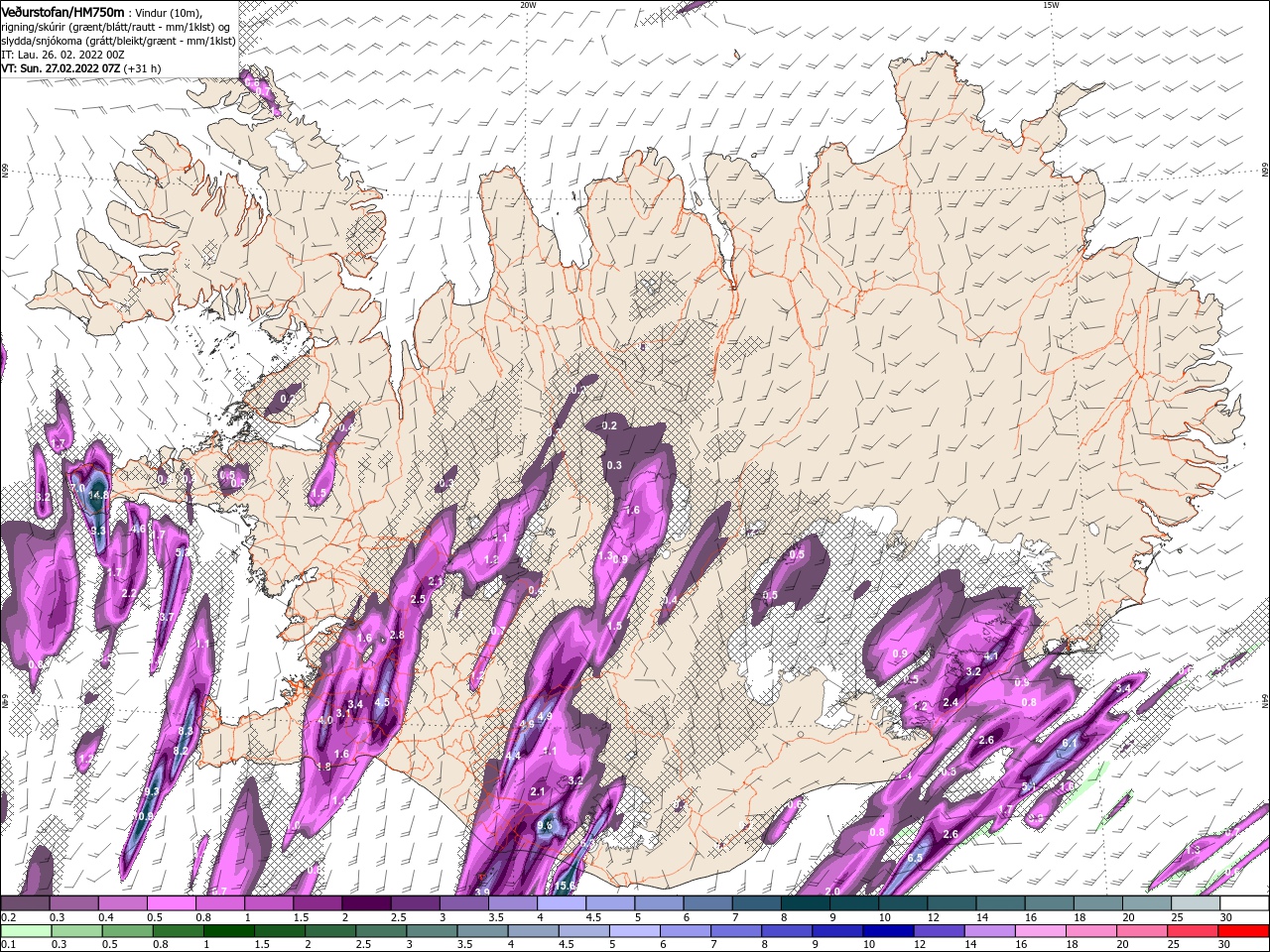Image resolution: width=1270 pixels, height=952 pixels.
Task: Click the '4.5' precipitation value on the map
Action: pos(382,702)
